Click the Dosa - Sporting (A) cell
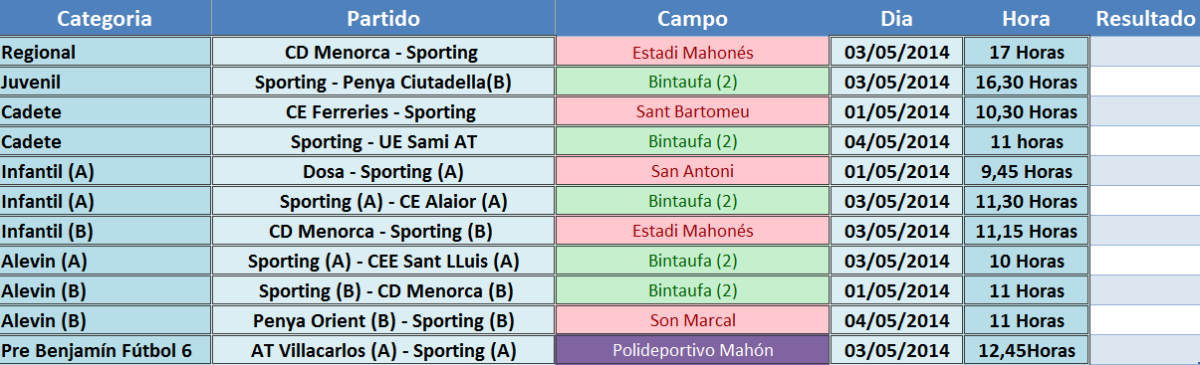The height and width of the screenshot is (365, 1200). pos(383,171)
